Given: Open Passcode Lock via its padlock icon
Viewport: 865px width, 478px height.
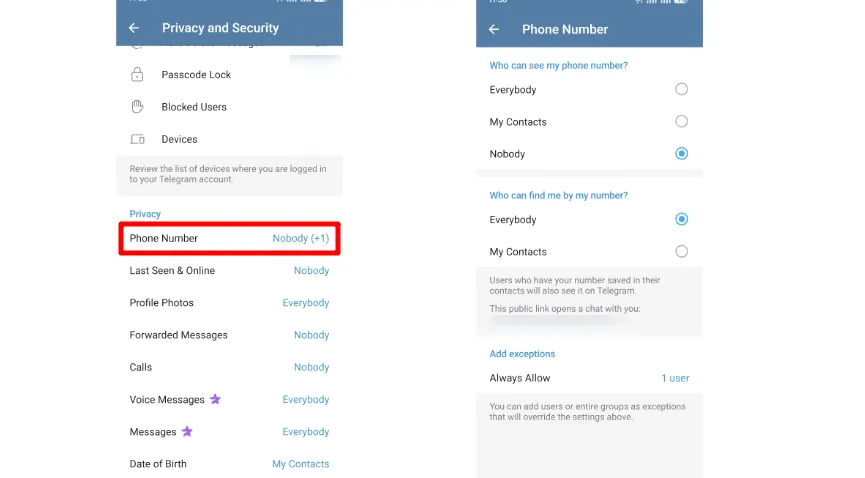Looking at the screenshot, I should pyautogui.click(x=137, y=75).
